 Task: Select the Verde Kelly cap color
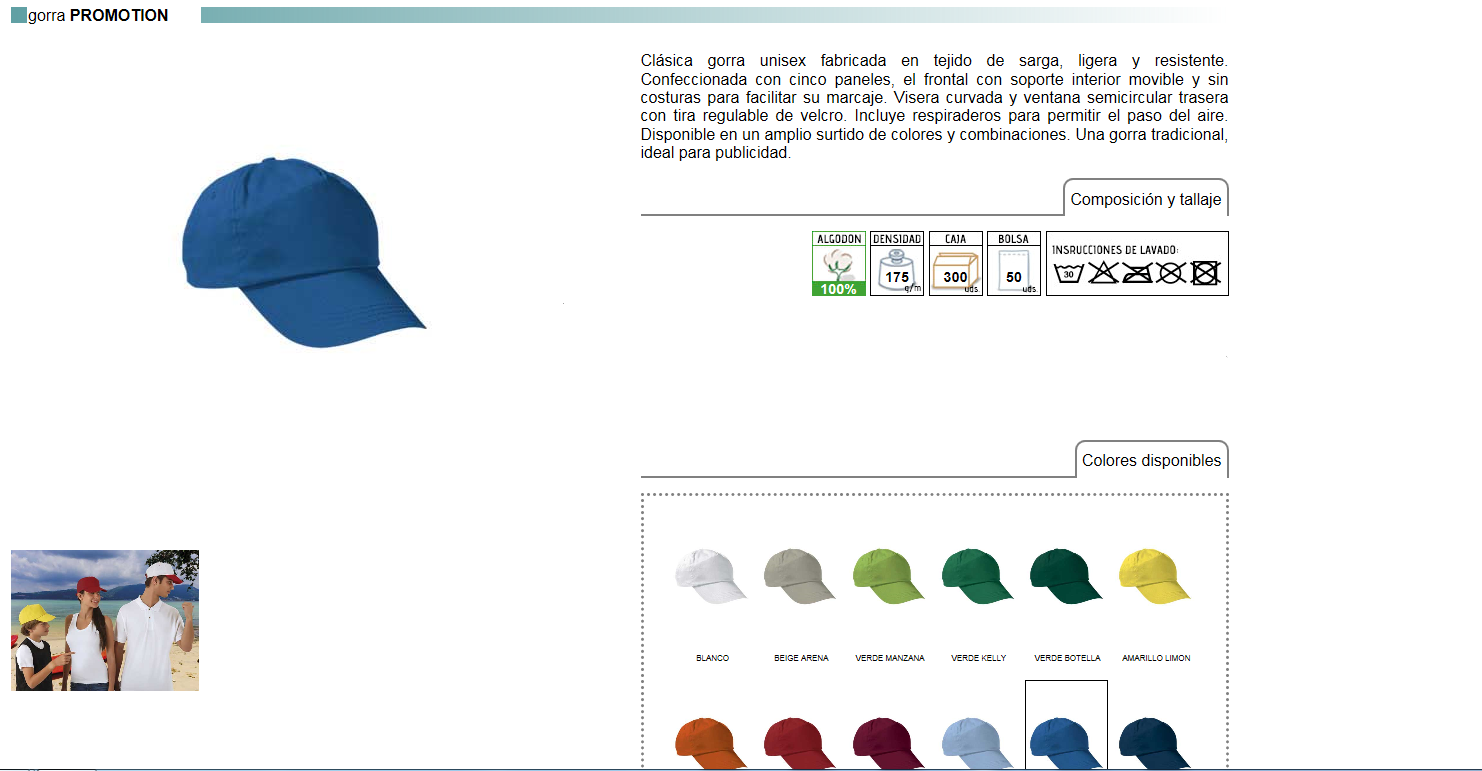(978, 577)
